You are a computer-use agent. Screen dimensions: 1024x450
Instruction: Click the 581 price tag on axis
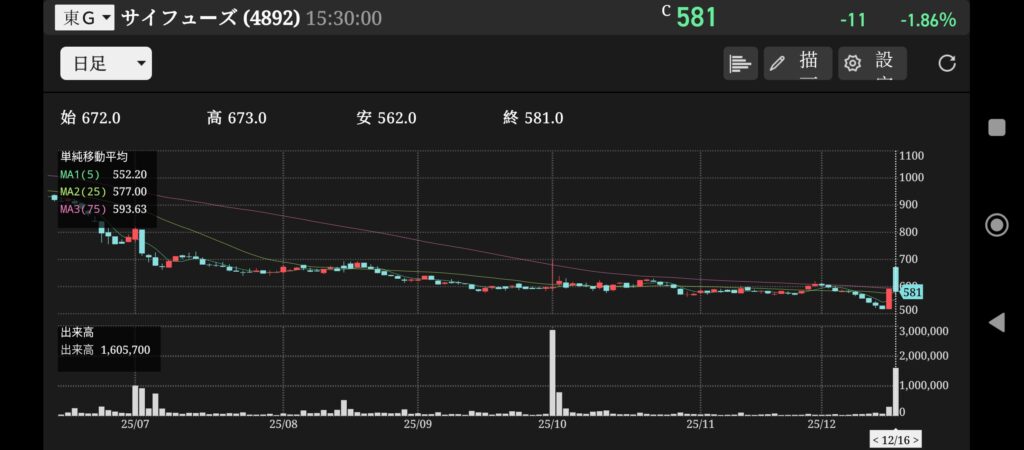(x=911, y=292)
